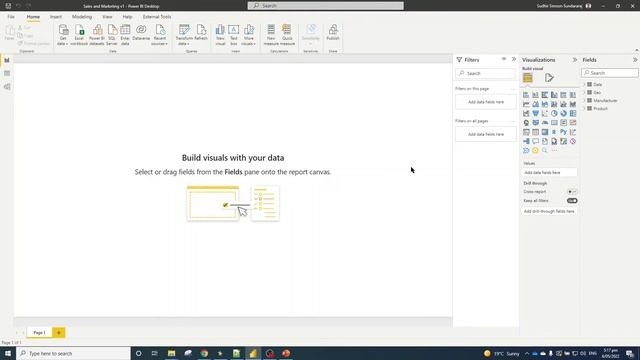The image size is (640, 360).
Task: Select the Page 1 tab
Action: [40, 333]
